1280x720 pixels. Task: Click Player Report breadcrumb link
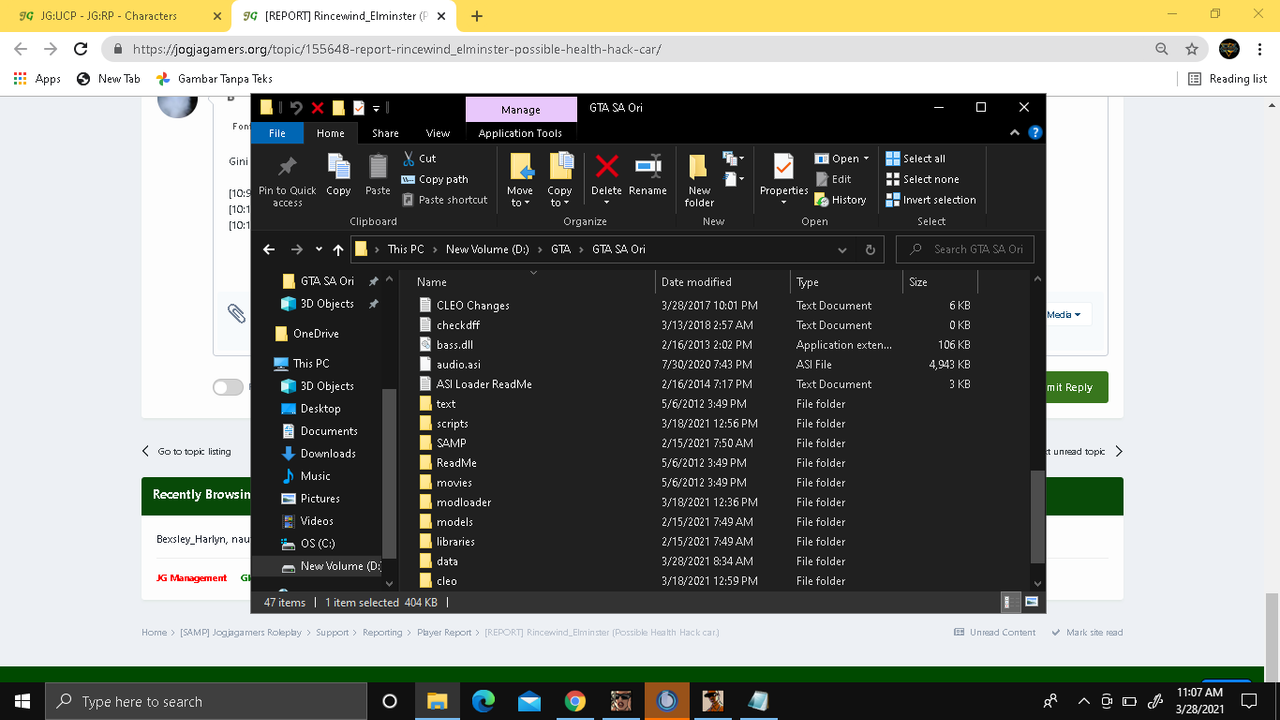444,632
